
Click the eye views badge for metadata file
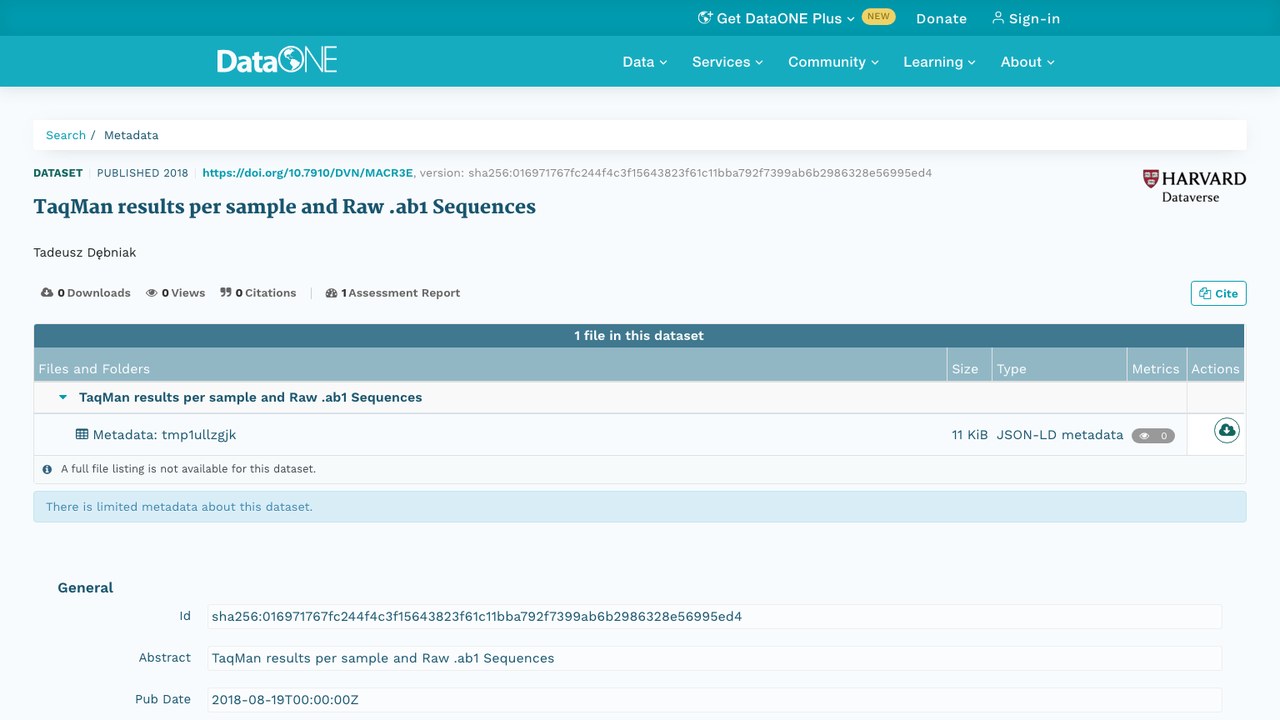click(1153, 436)
